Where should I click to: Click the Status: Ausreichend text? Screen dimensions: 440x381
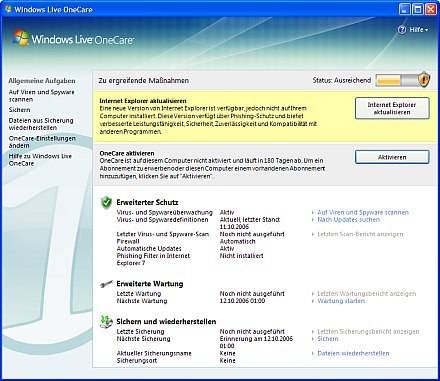click(x=342, y=80)
